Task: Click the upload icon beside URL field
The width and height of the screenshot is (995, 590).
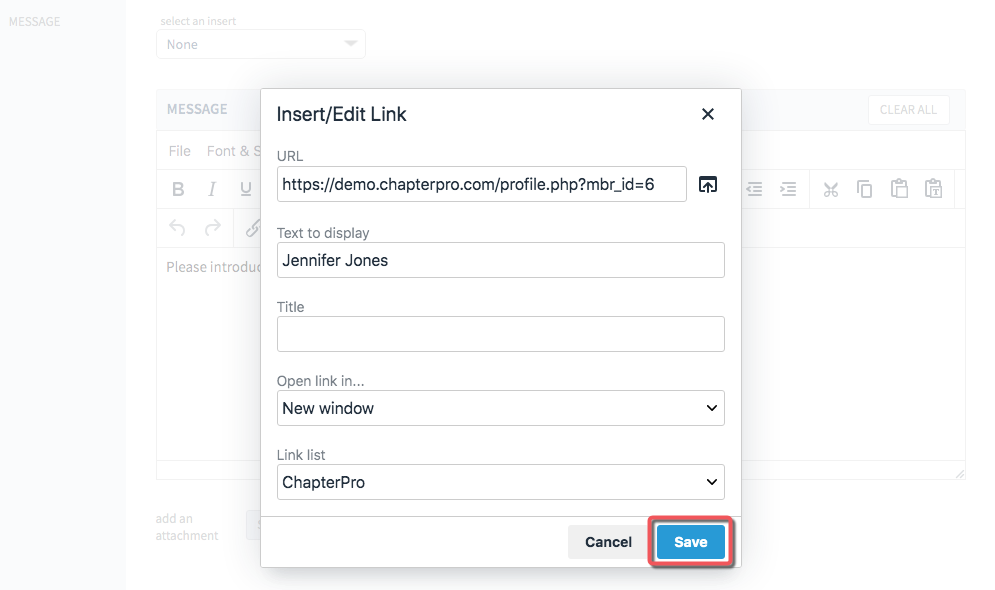Action: coord(708,185)
